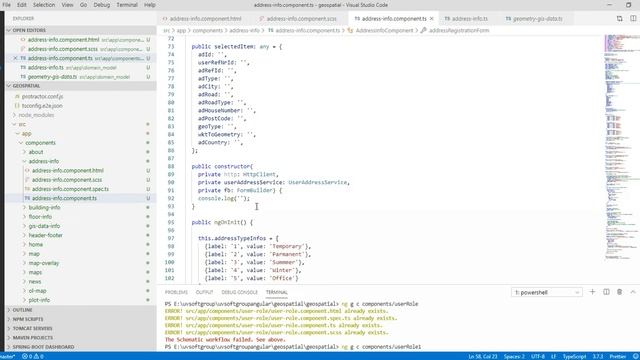640x360 pixels.
Task: Change language mode TypeScript
Action: (x=574, y=357)
